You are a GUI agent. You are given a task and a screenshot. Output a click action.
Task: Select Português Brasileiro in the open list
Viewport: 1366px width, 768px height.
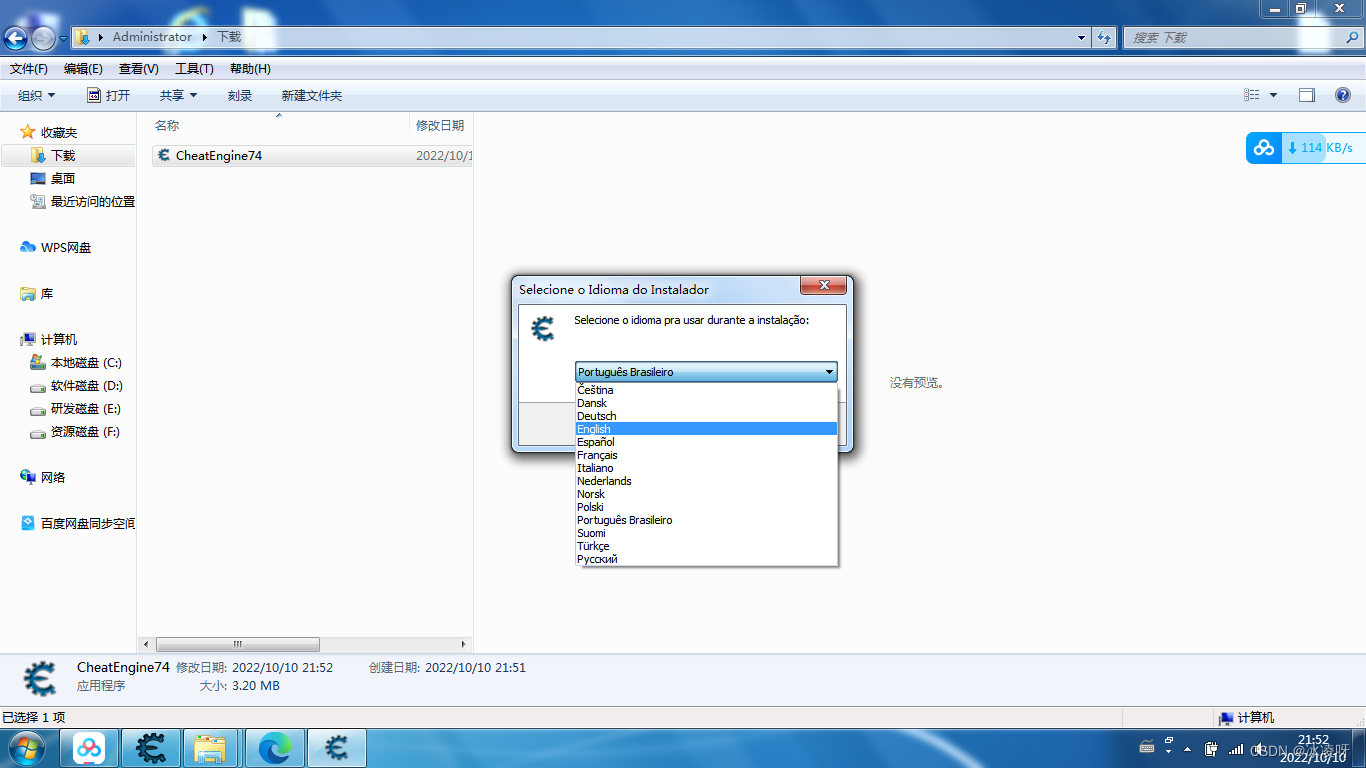(706, 520)
